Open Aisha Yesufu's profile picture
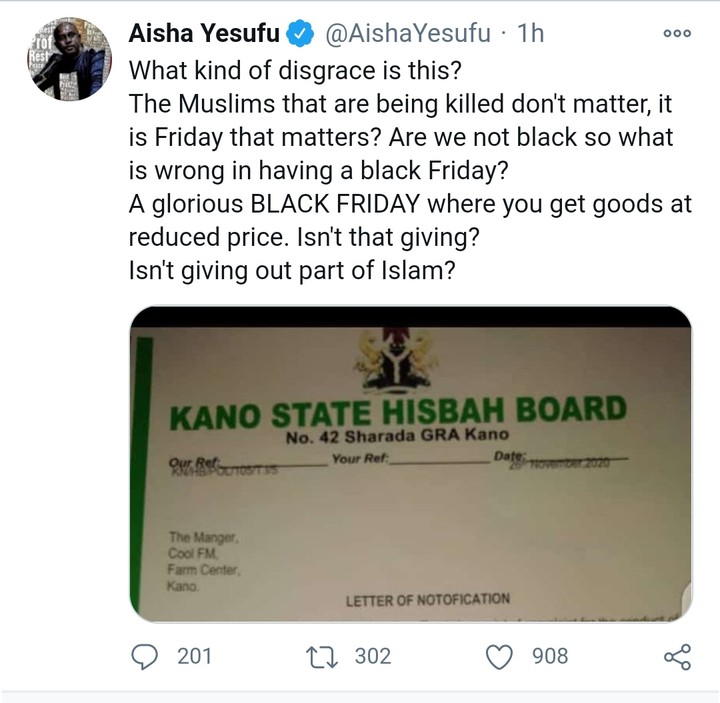The width and height of the screenshot is (720, 703). click(69, 58)
